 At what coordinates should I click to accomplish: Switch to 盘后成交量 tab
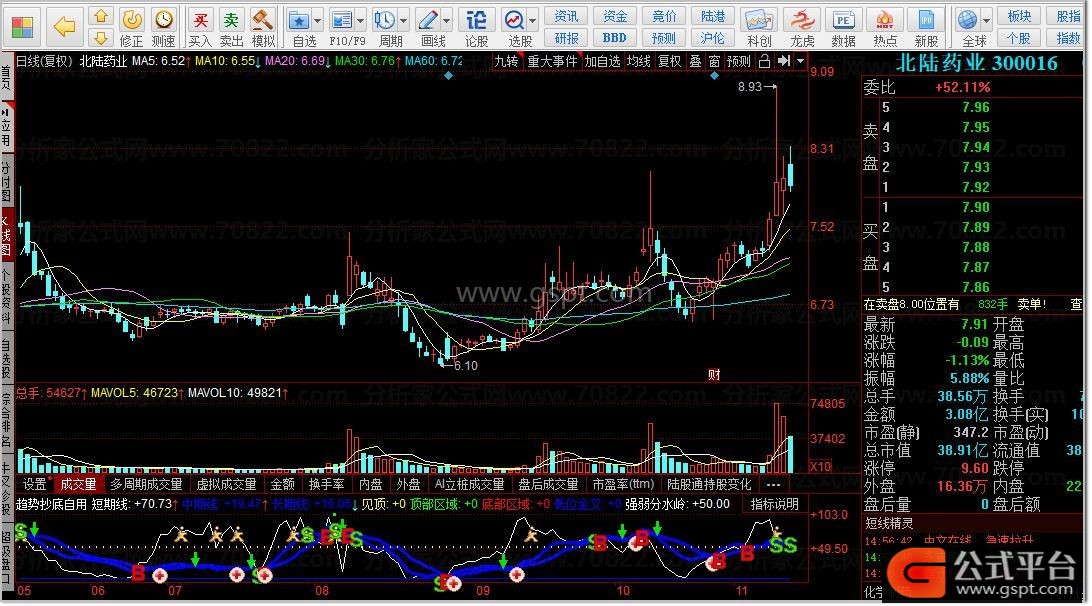pyautogui.click(x=549, y=484)
